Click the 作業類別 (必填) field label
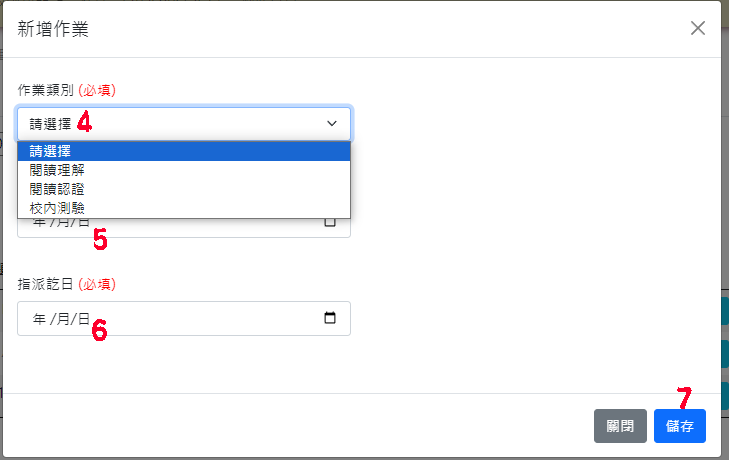The height and width of the screenshot is (460, 729). pos(66,90)
